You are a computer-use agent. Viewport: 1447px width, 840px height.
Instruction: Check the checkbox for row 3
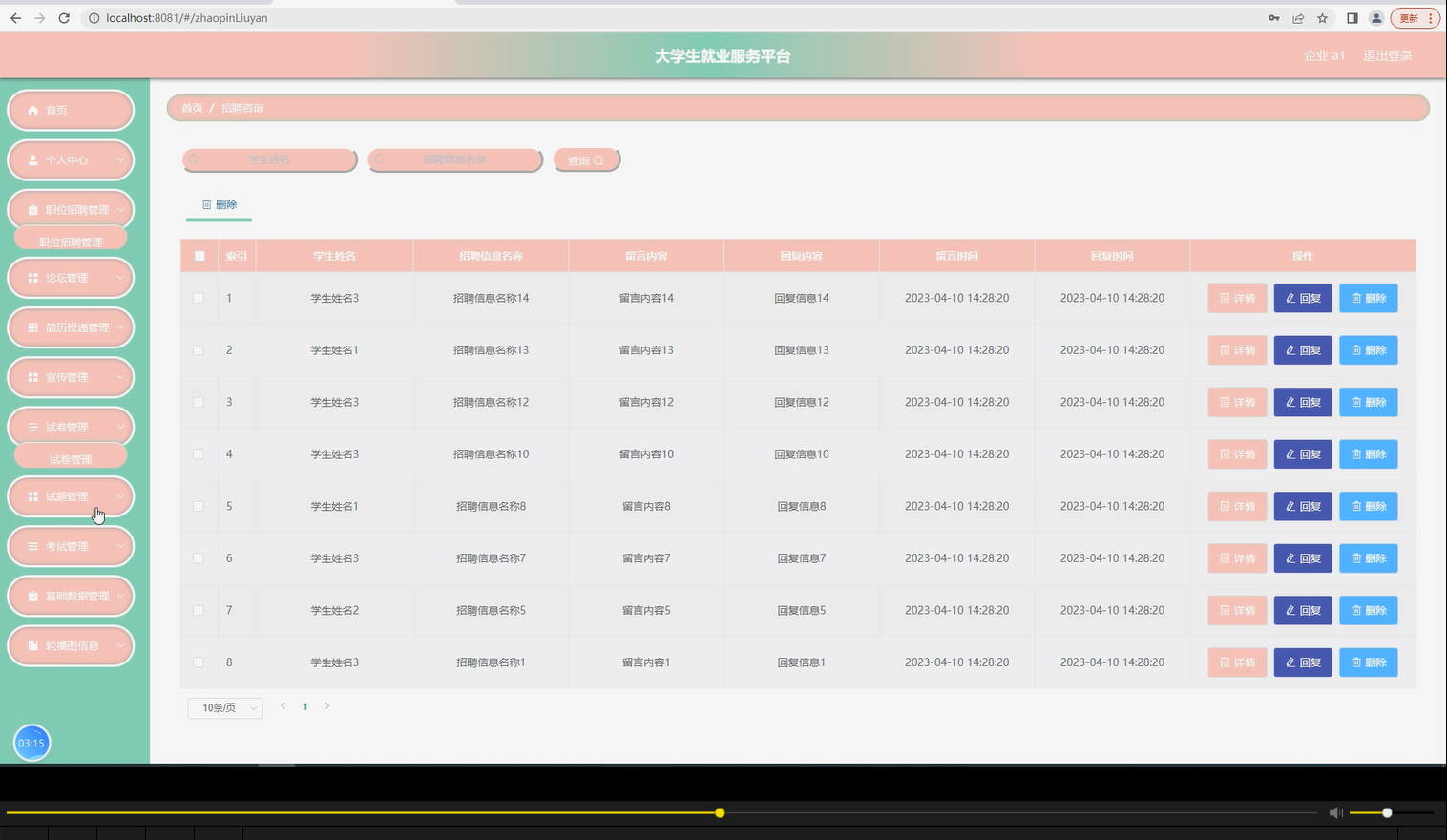point(199,402)
